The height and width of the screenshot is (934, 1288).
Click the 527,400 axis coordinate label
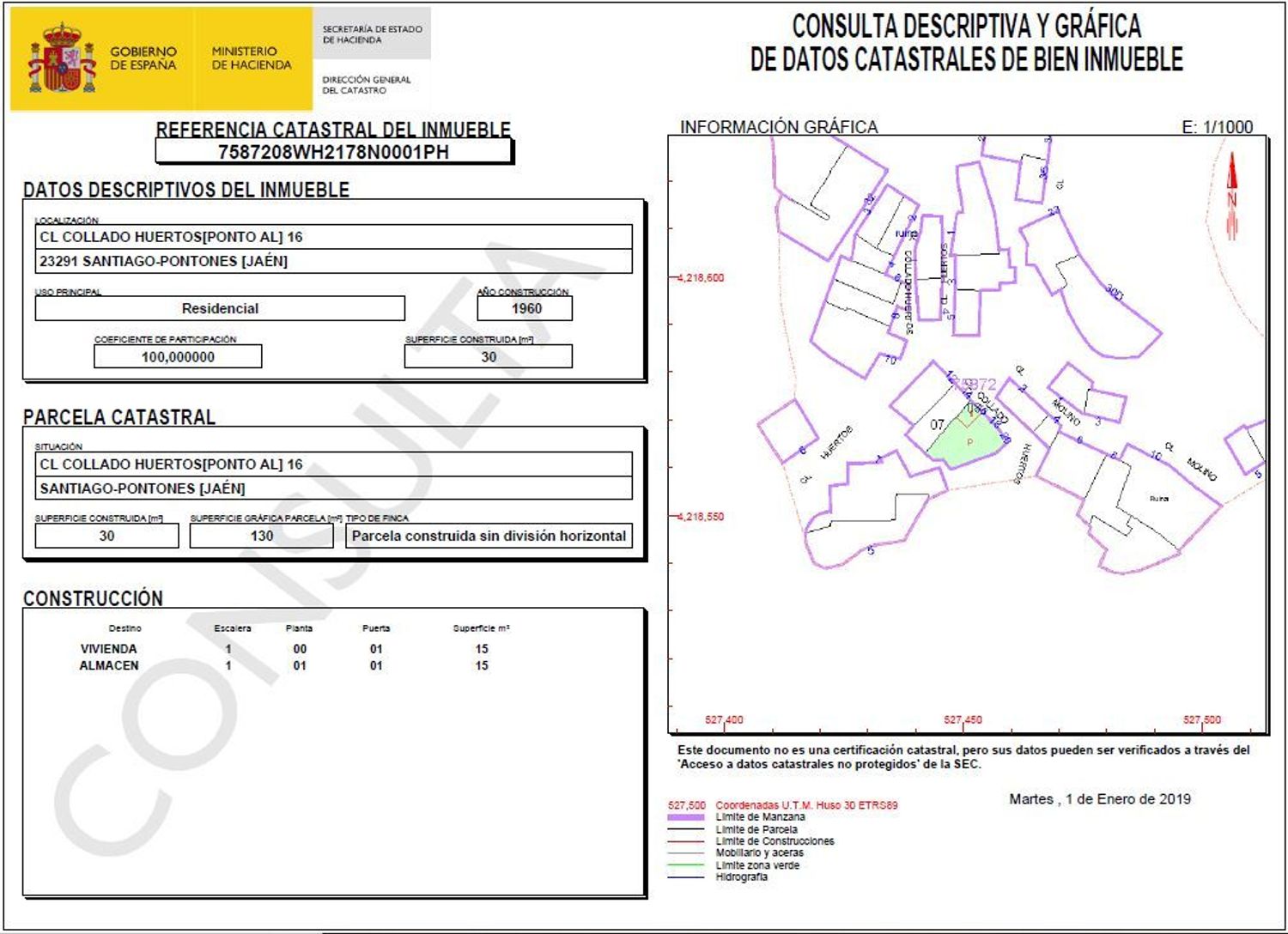(x=724, y=720)
